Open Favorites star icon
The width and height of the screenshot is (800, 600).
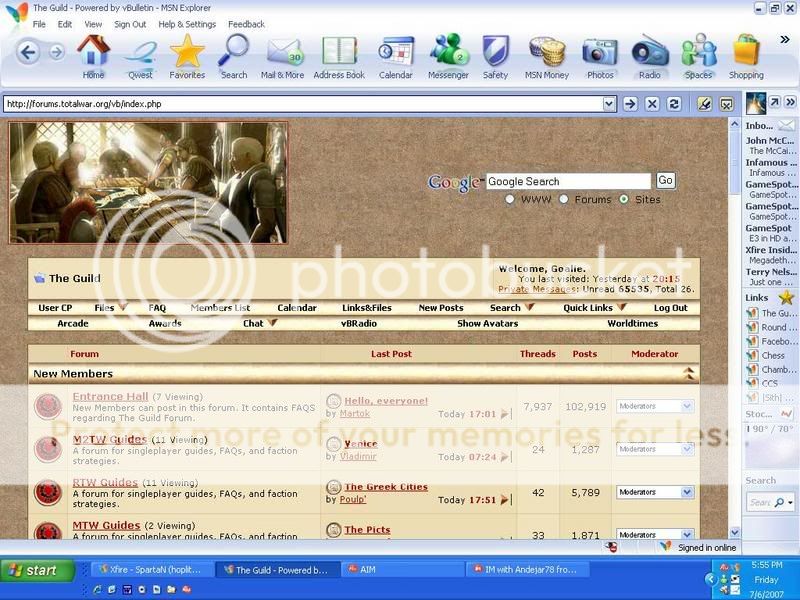187,56
